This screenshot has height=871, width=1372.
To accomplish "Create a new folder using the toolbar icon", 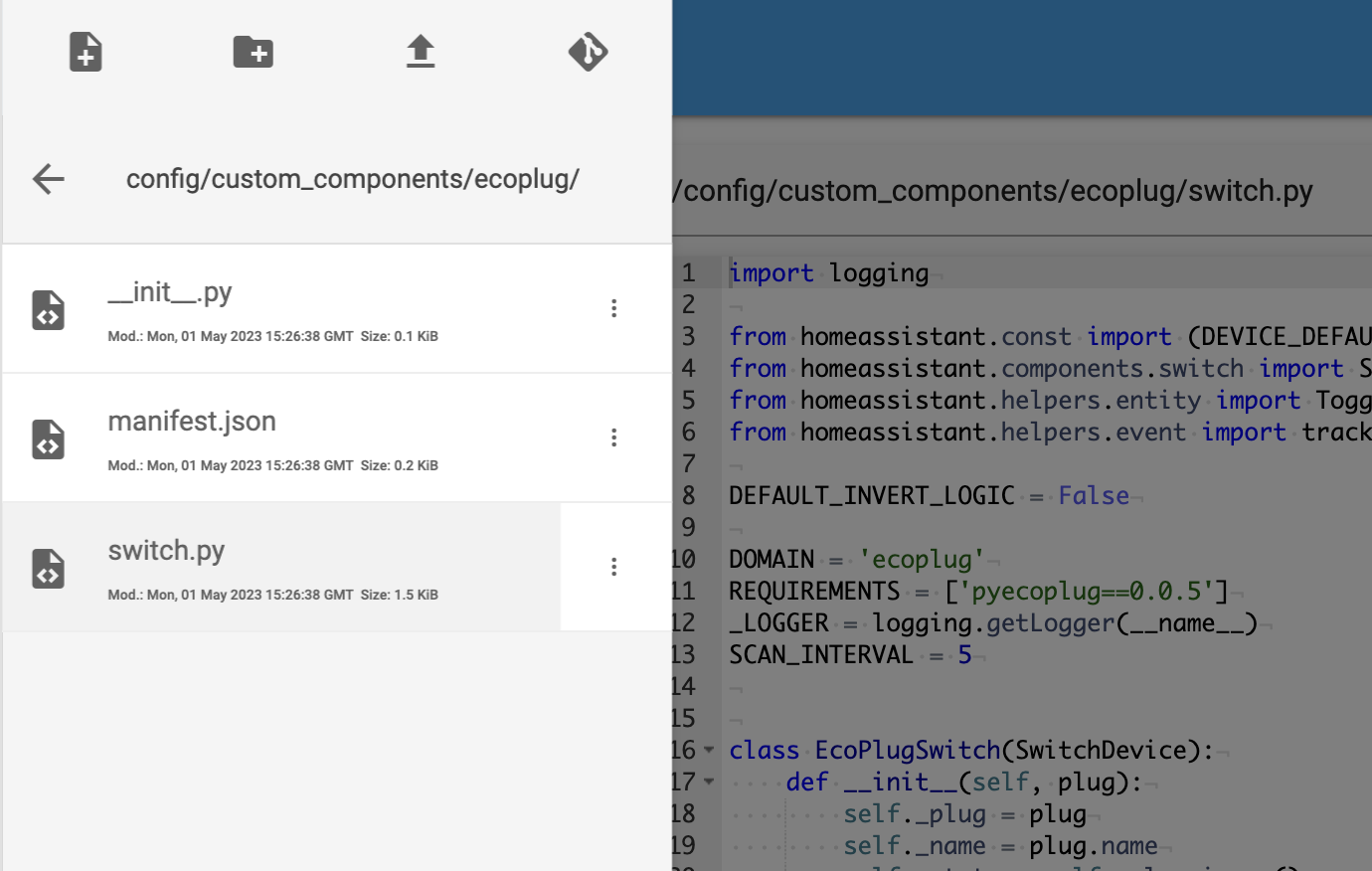I will click(253, 52).
